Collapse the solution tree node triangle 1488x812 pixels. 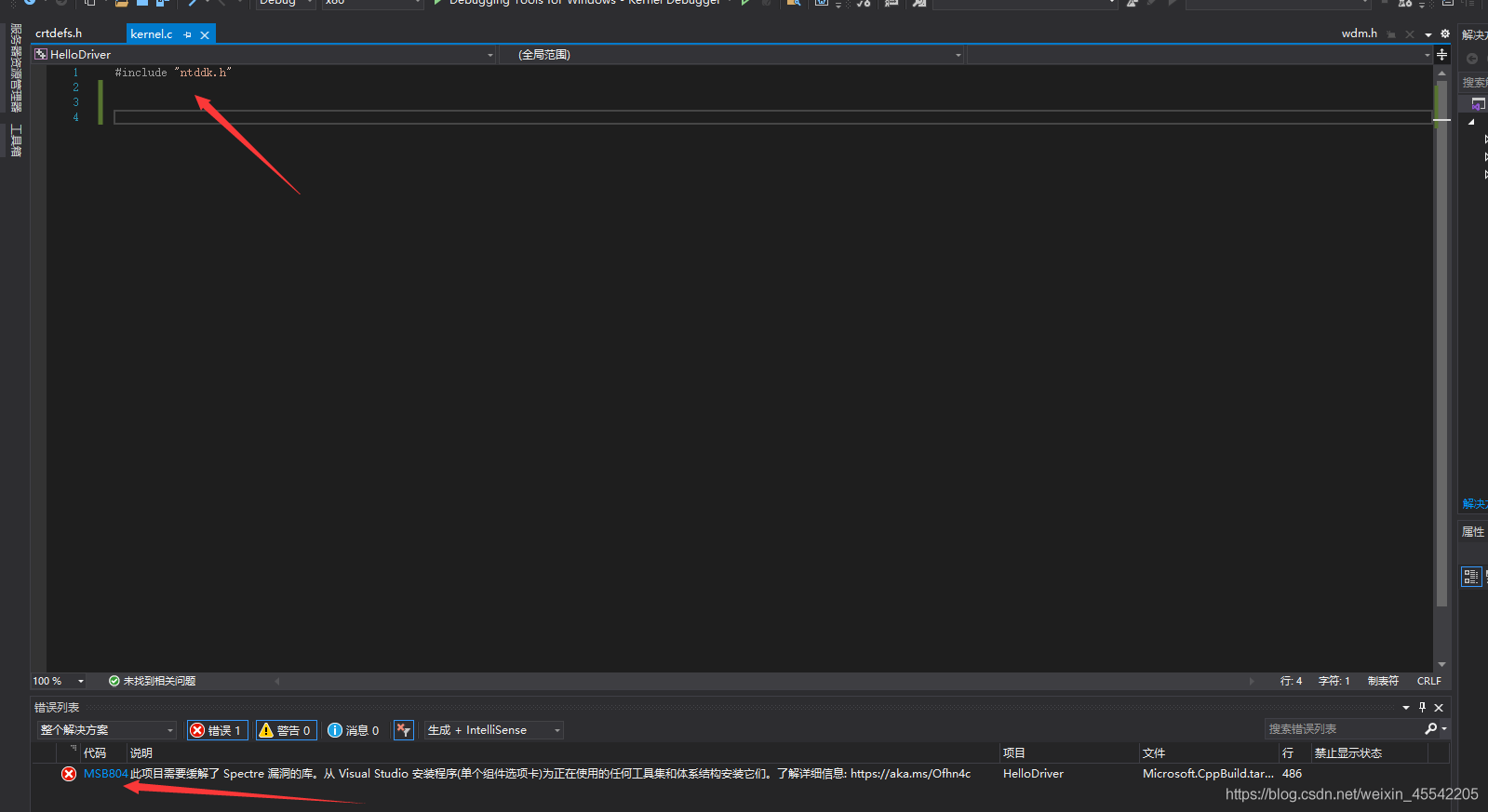[x=1471, y=122]
